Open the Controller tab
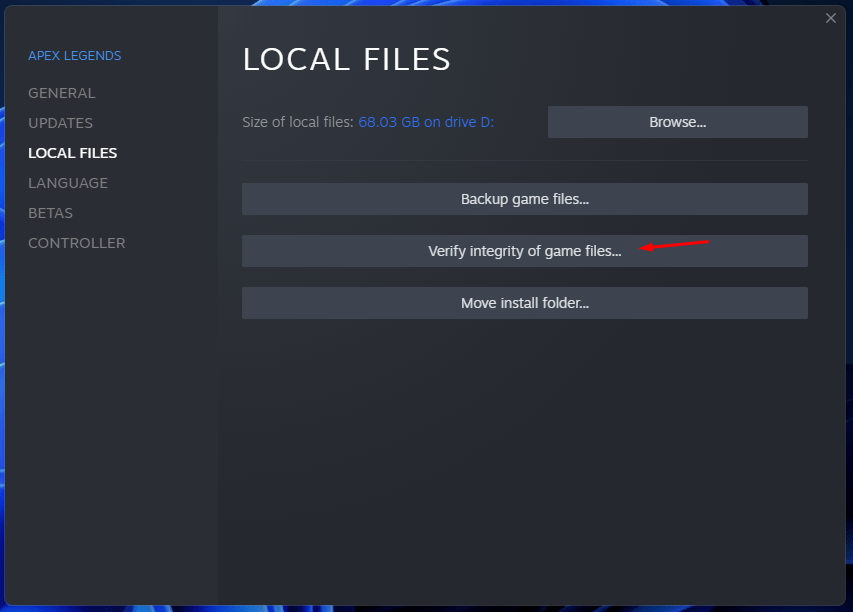This screenshot has width=853, height=612. (77, 243)
